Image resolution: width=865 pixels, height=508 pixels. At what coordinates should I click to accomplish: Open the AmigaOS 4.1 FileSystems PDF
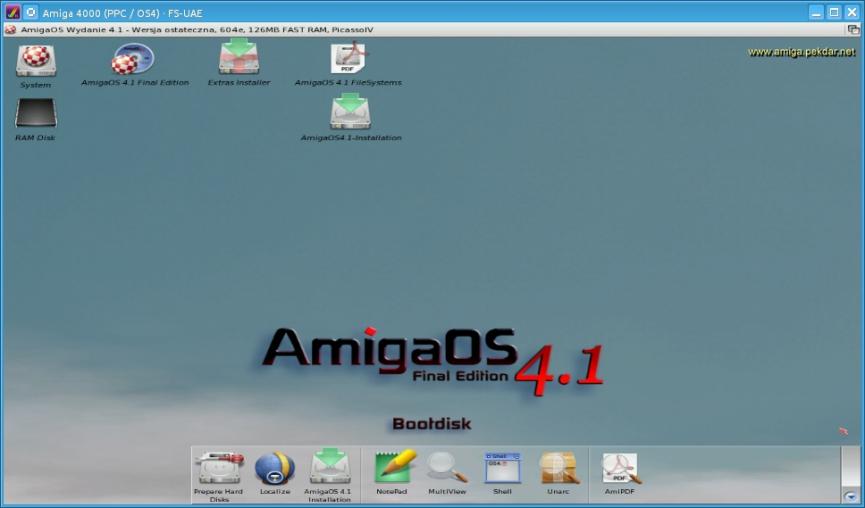point(348,60)
